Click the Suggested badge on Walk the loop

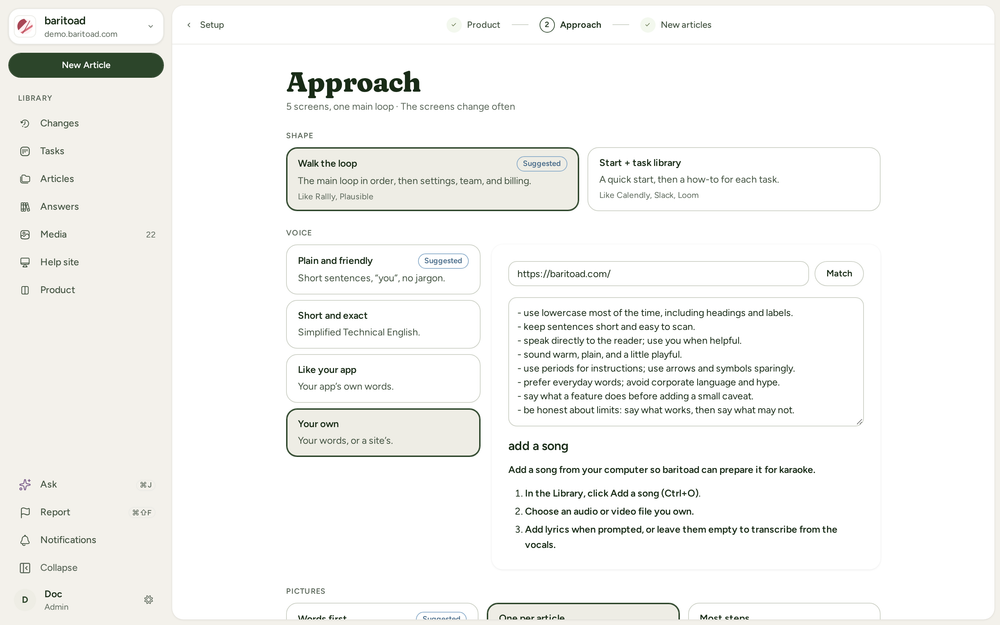[x=541, y=164]
